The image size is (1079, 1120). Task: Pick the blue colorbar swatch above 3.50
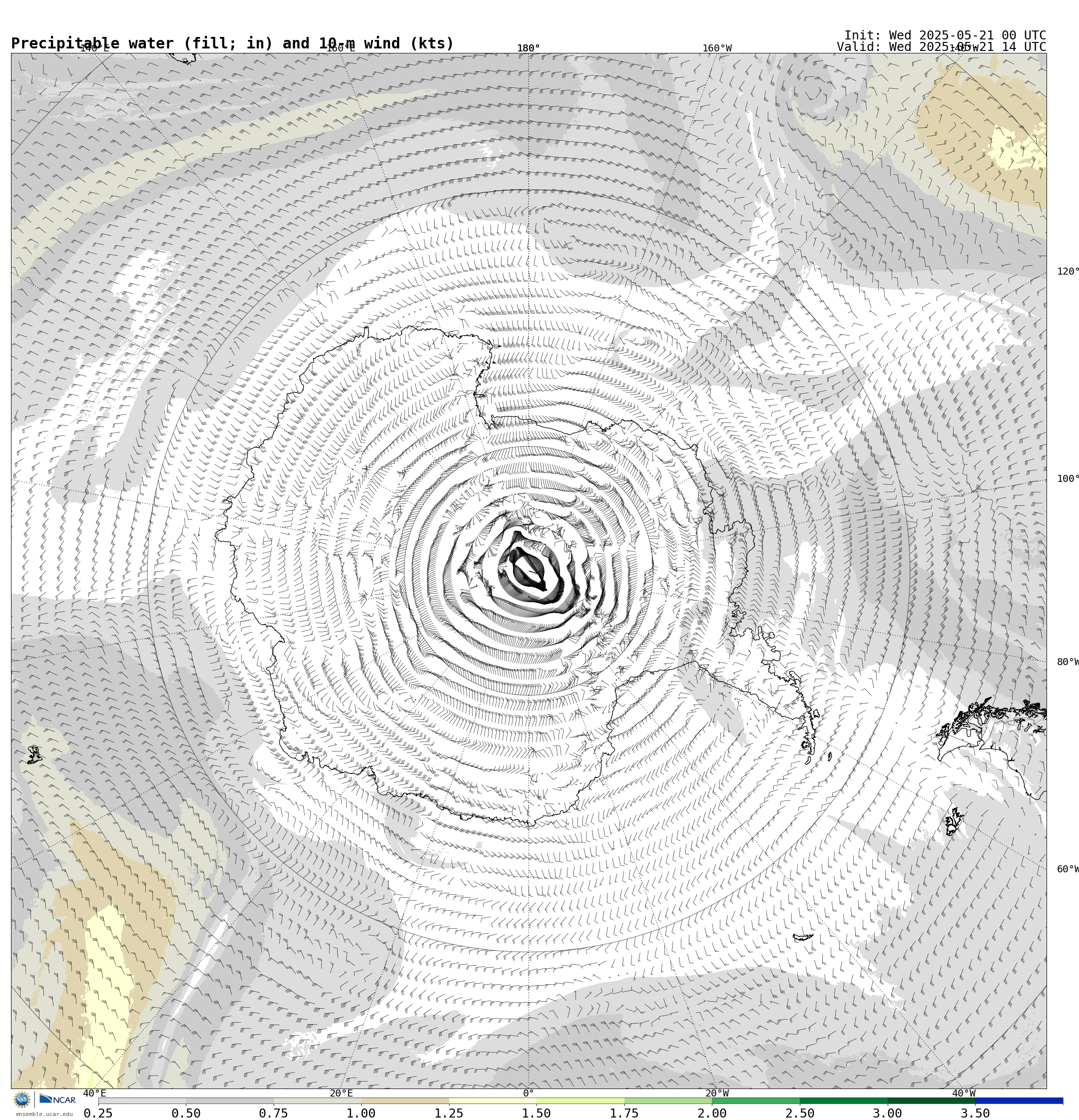click(1020, 1101)
